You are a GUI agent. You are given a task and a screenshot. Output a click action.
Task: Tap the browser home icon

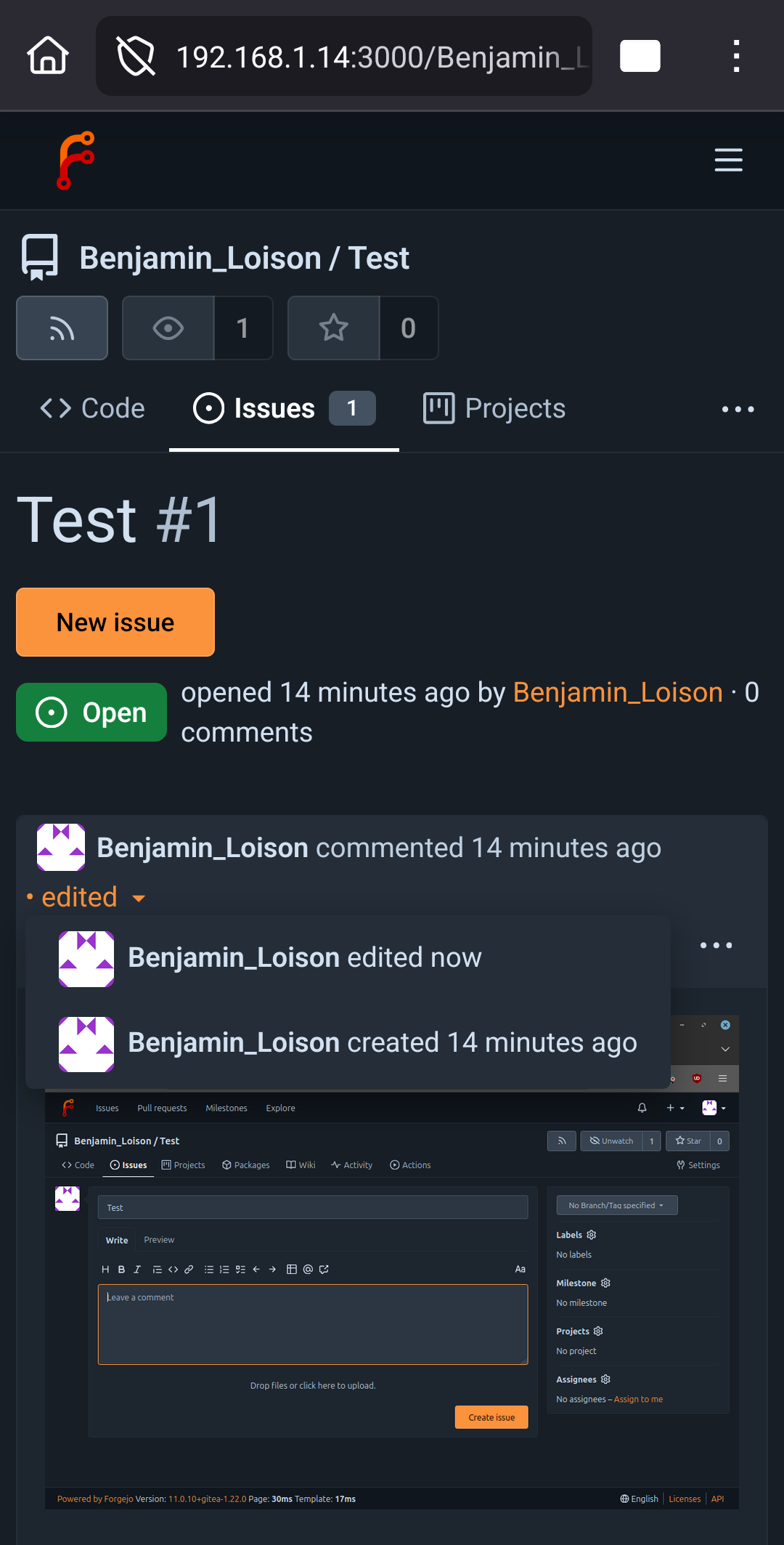click(x=48, y=56)
